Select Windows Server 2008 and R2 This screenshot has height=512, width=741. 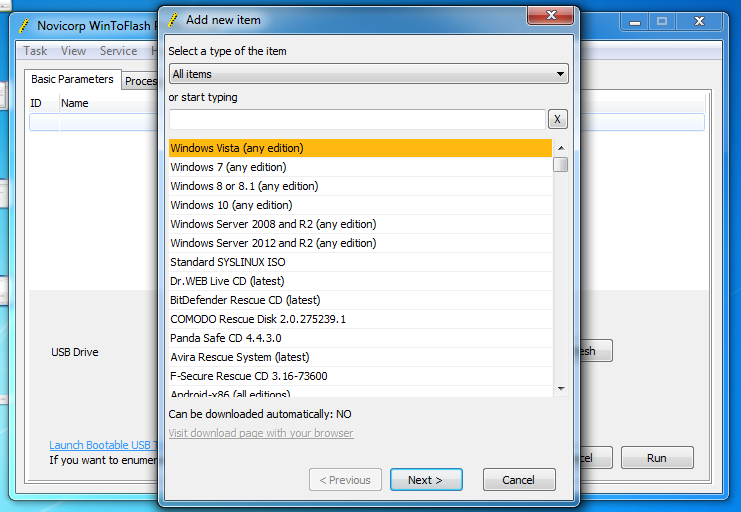(360, 224)
